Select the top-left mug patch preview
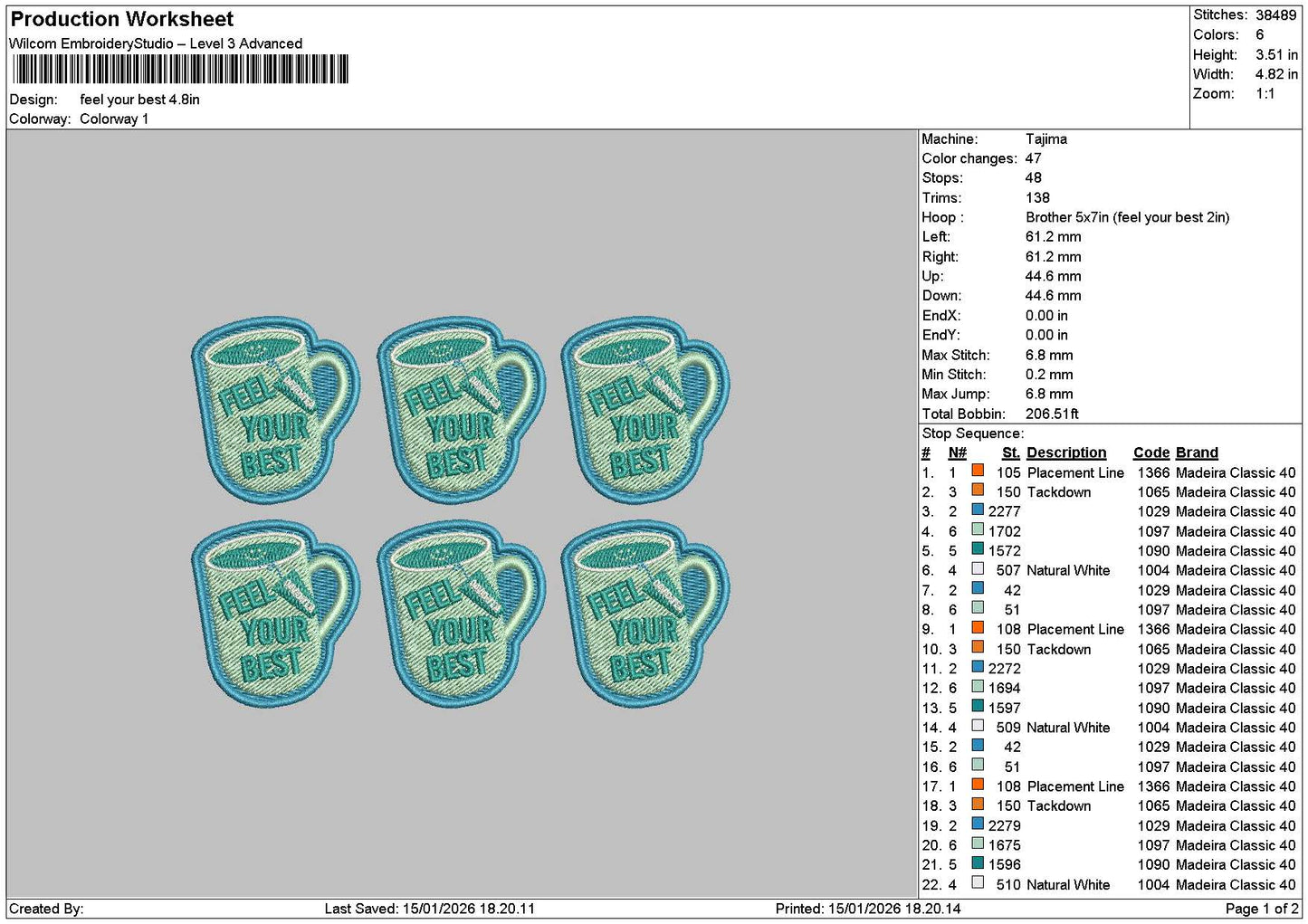 275,409
